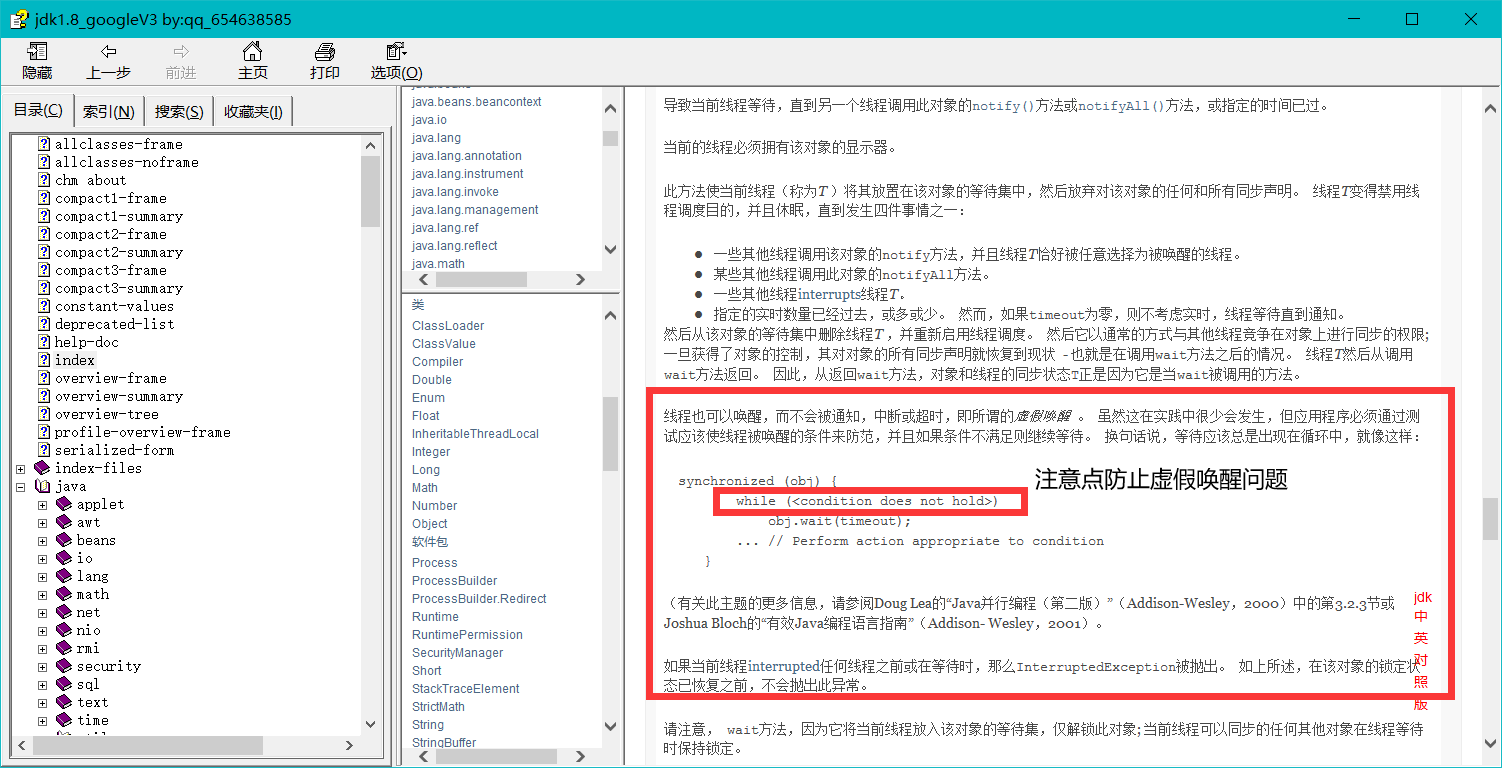Open the home page via 主页 icon
The image size is (1502, 768).
(253, 52)
